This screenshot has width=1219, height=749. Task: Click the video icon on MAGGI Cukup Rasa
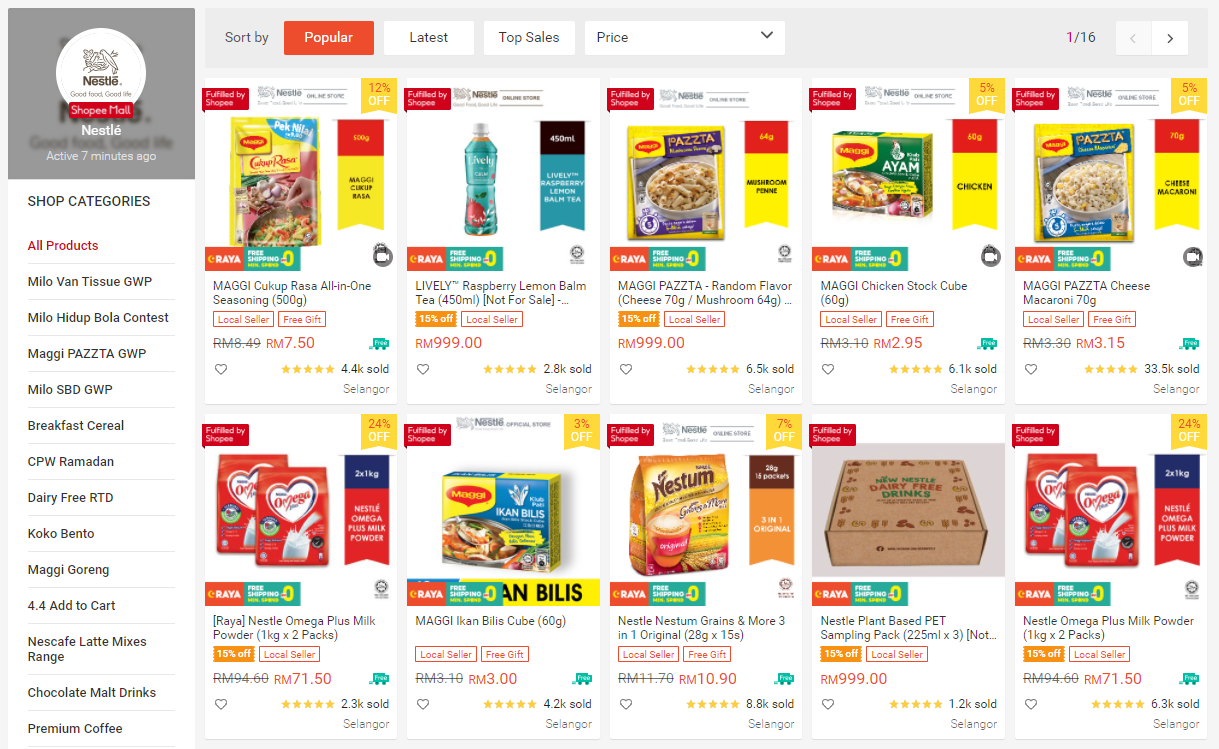(x=382, y=256)
